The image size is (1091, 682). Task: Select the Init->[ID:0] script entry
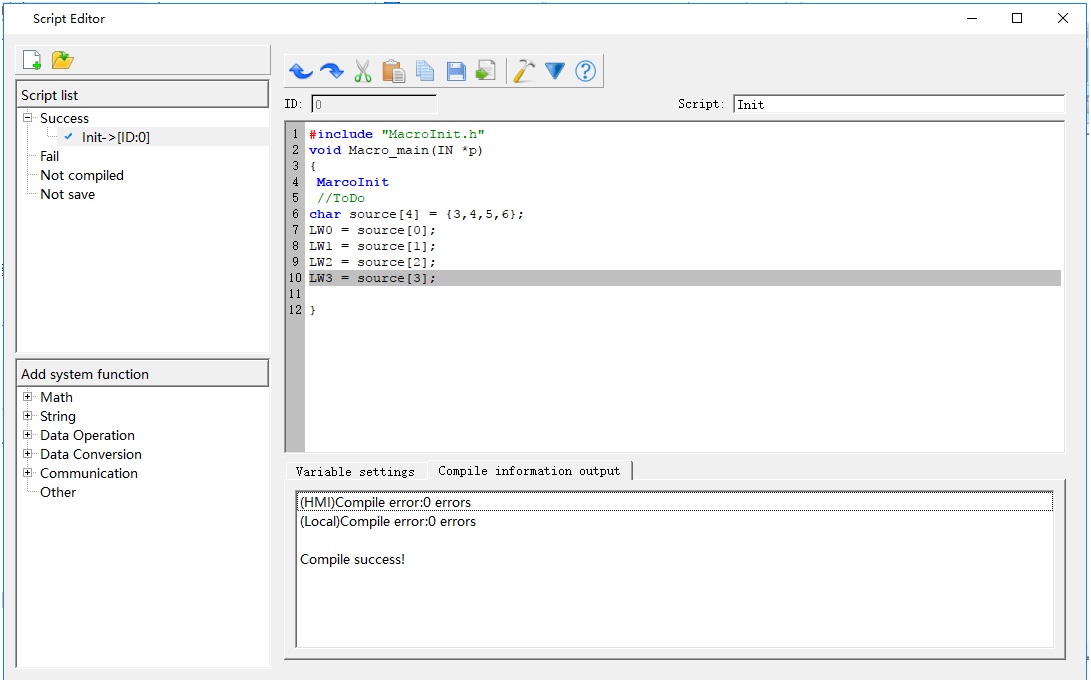tap(115, 137)
